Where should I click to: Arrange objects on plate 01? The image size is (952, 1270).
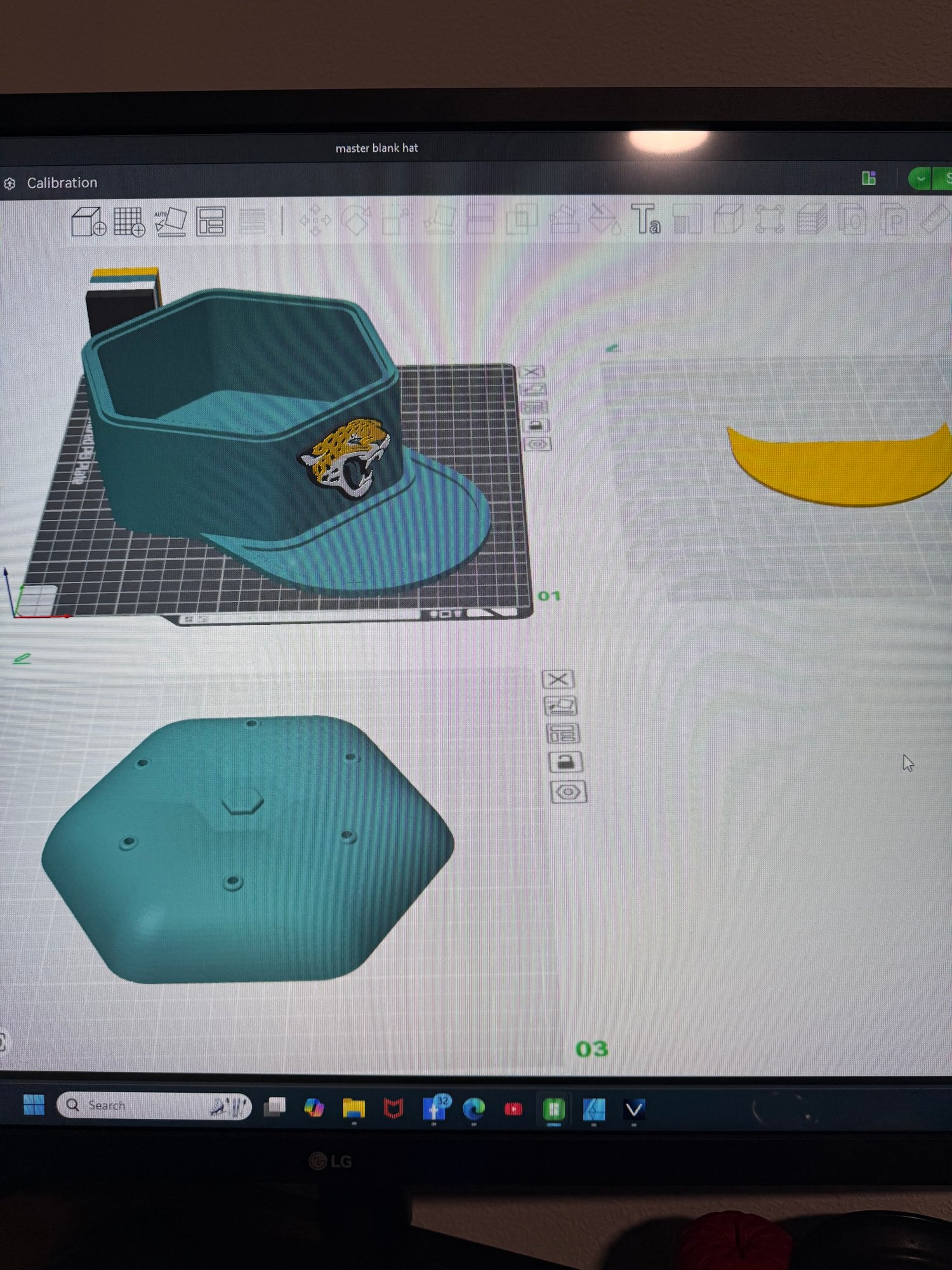coord(534,407)
